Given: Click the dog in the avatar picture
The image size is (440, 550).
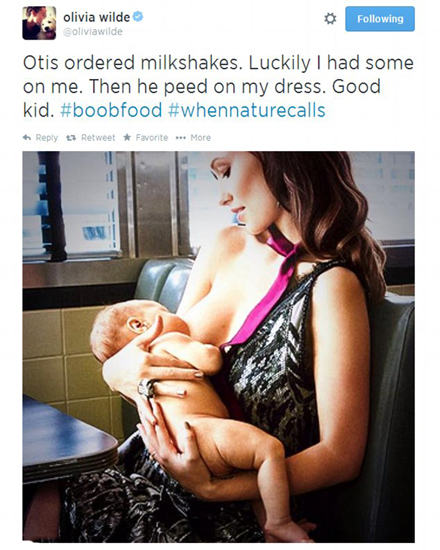Looking at the screenshot, I should 49,26.
